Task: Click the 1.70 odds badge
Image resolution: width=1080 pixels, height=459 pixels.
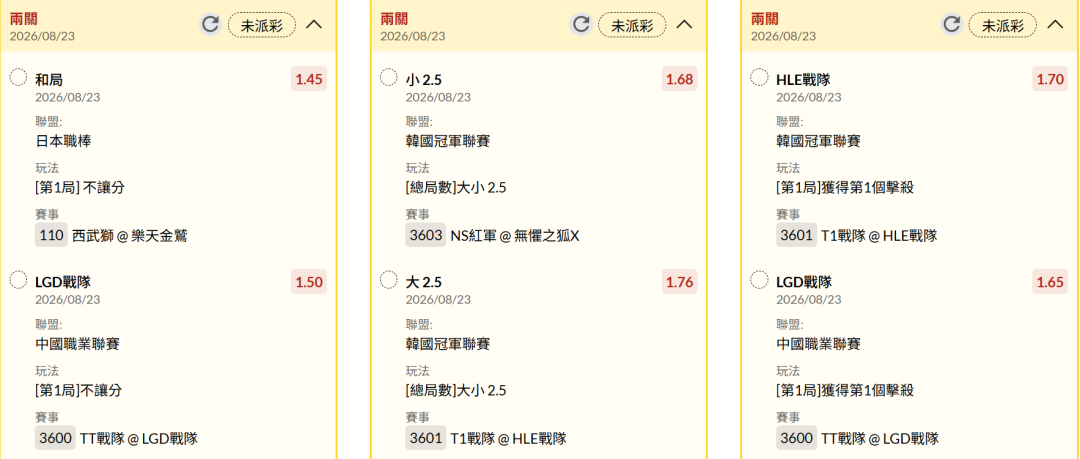Action: tap(1050, 79)
